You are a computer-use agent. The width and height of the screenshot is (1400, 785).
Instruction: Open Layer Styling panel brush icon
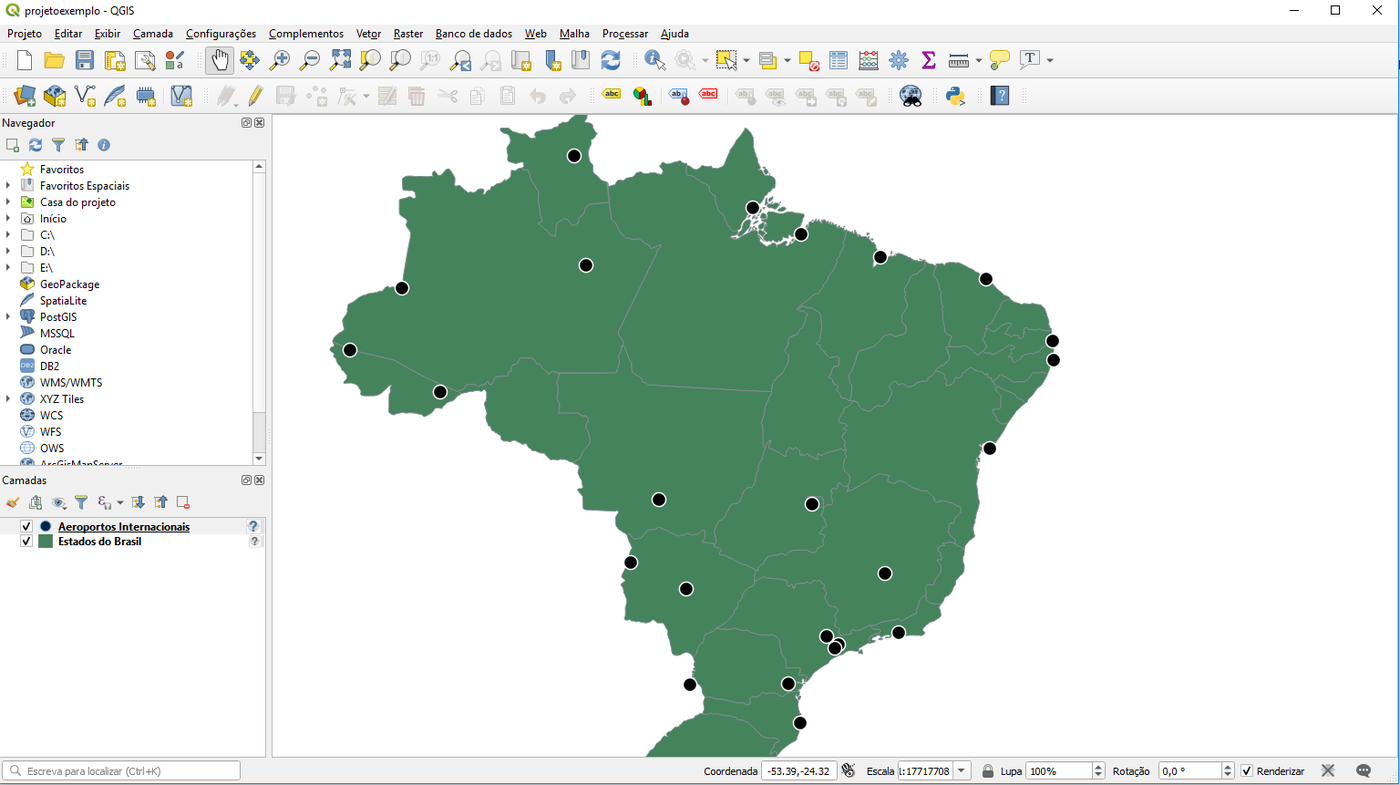(13, 503)
